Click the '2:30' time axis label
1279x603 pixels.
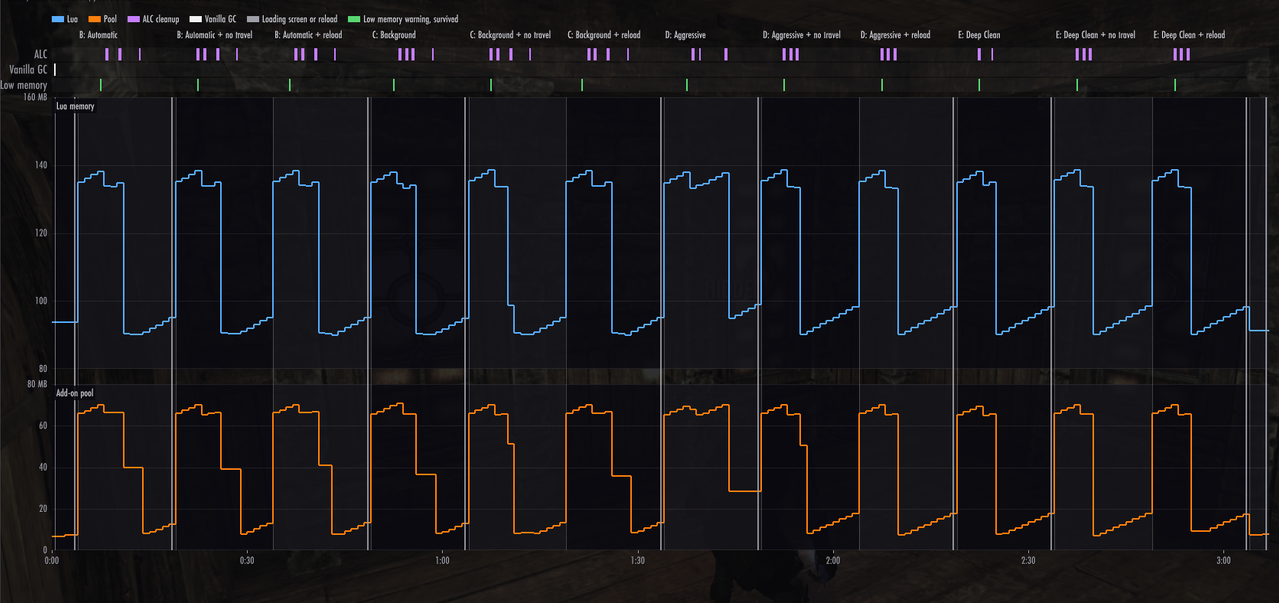1028,560
